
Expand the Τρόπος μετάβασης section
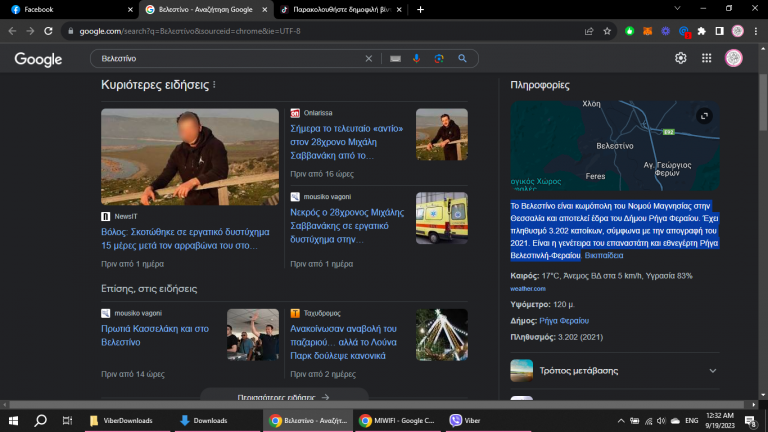coord(713,370)
